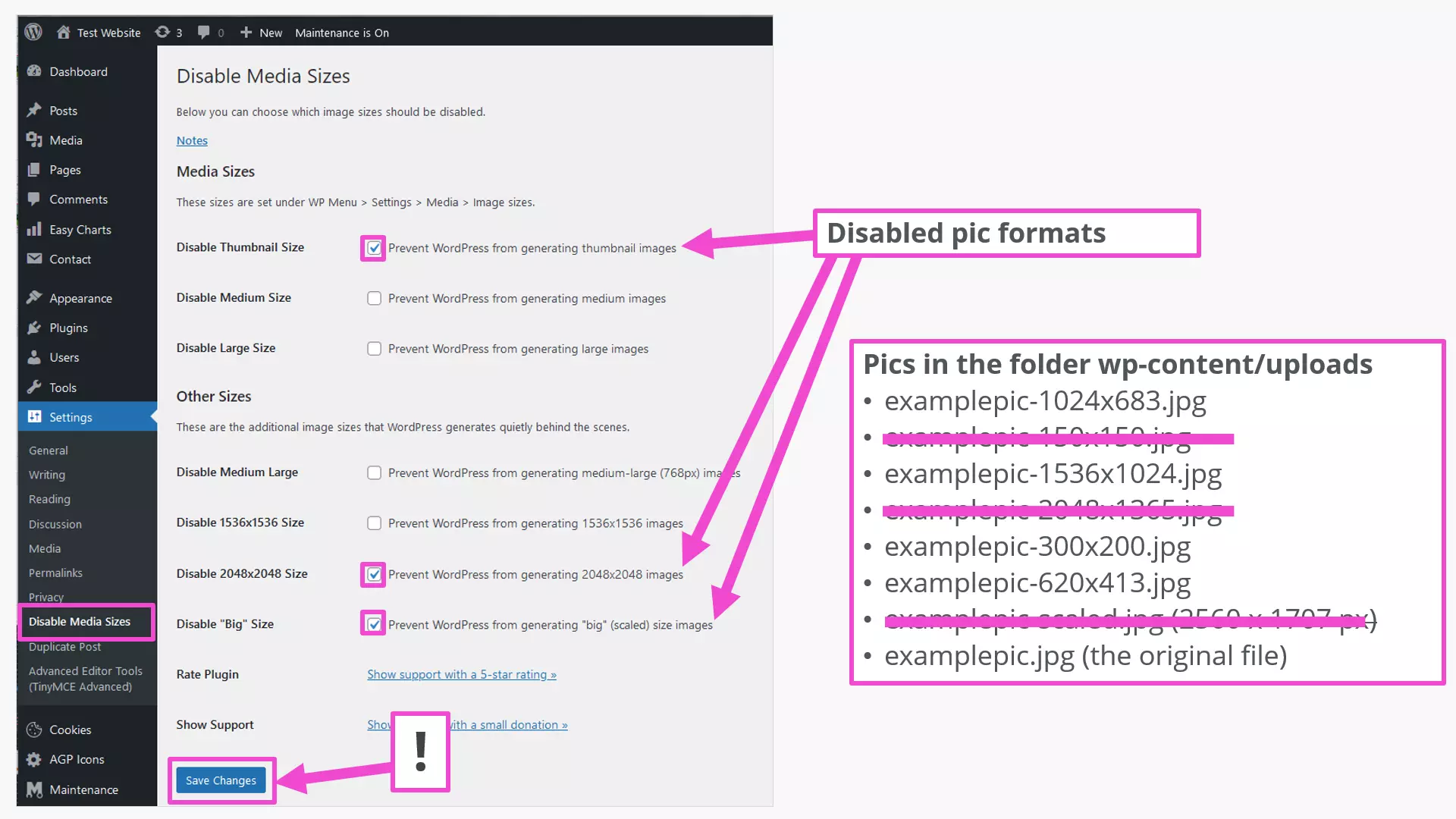Click the Save Changes button
Screen dimensions: 1456x819
coord(219,779)
